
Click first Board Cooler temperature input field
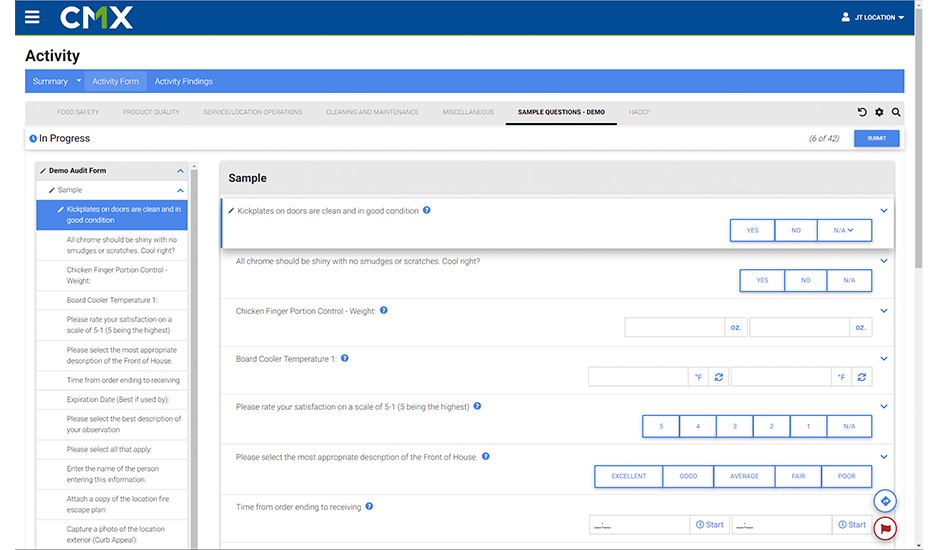point(638,377)
